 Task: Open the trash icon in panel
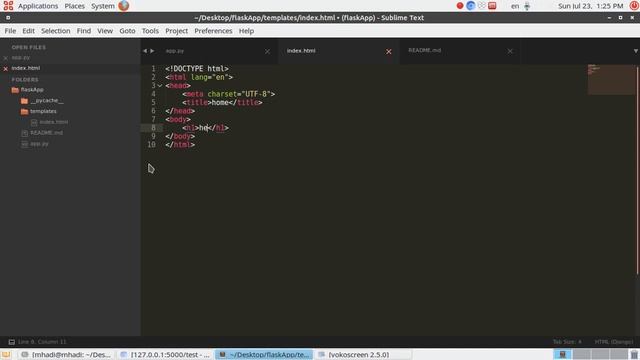tap(634, 354)
